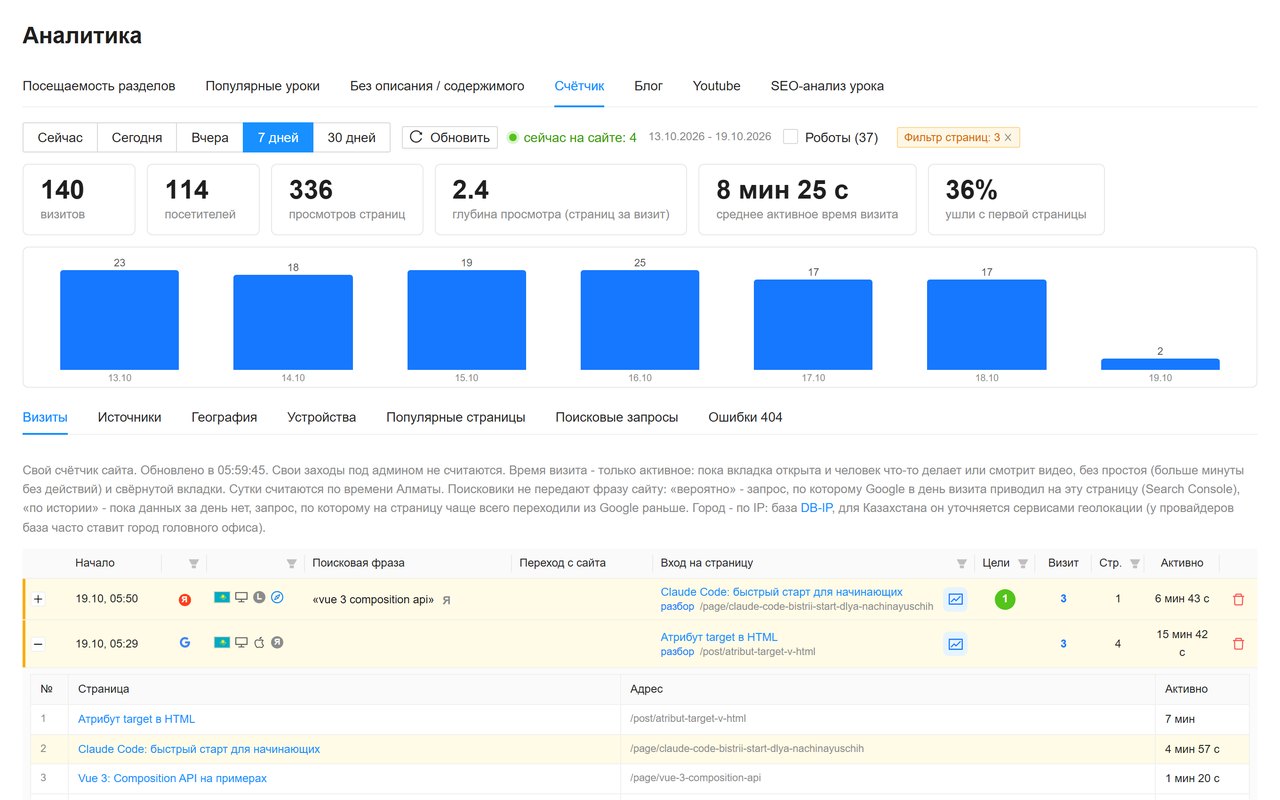1280x800 pixels.
Task: Click the green goals badge showing 1
Action: [x=1005, y=599]
